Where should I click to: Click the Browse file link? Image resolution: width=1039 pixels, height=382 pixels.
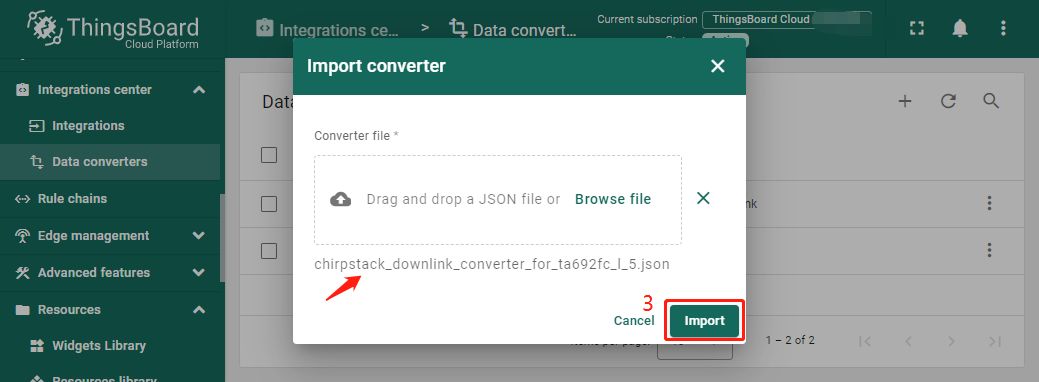tap(613, 199)
